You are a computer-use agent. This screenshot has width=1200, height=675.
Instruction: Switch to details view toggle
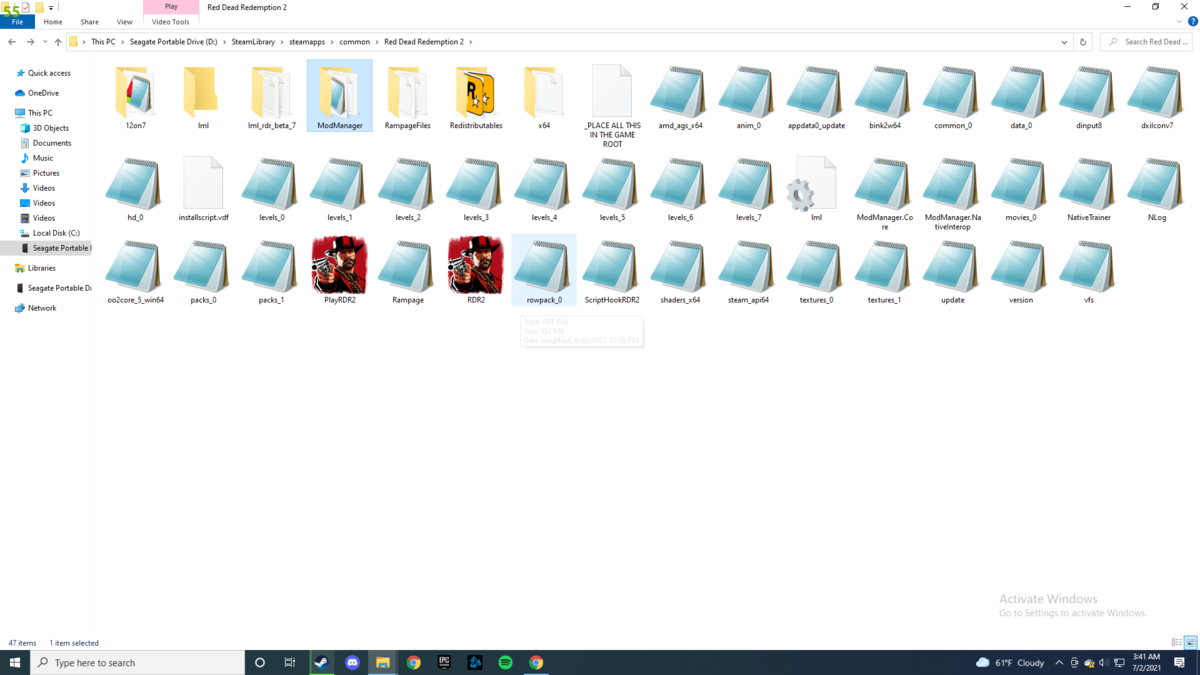pos(1177,643)
